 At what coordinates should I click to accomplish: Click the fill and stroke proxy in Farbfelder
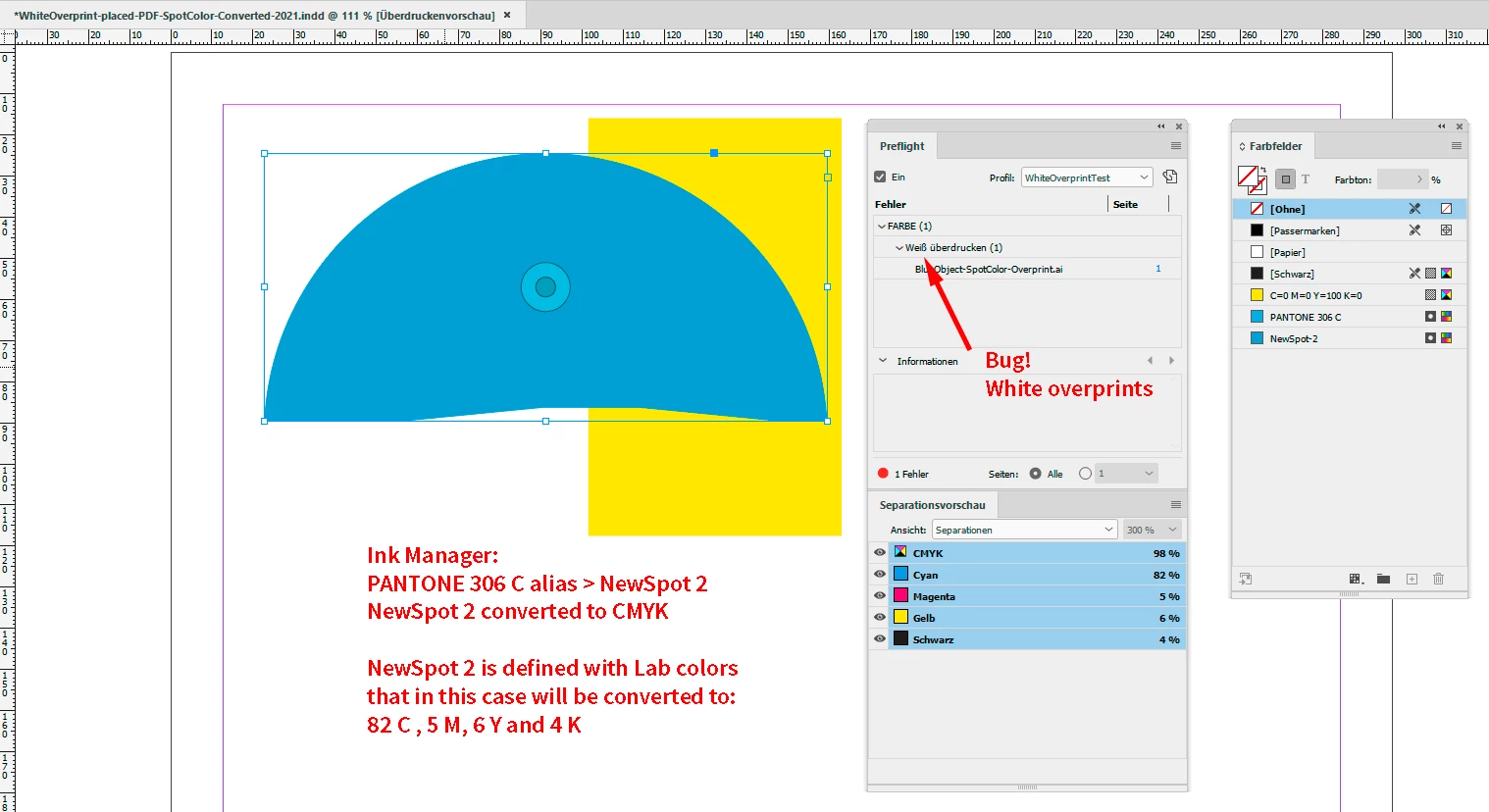[1251, 178]
